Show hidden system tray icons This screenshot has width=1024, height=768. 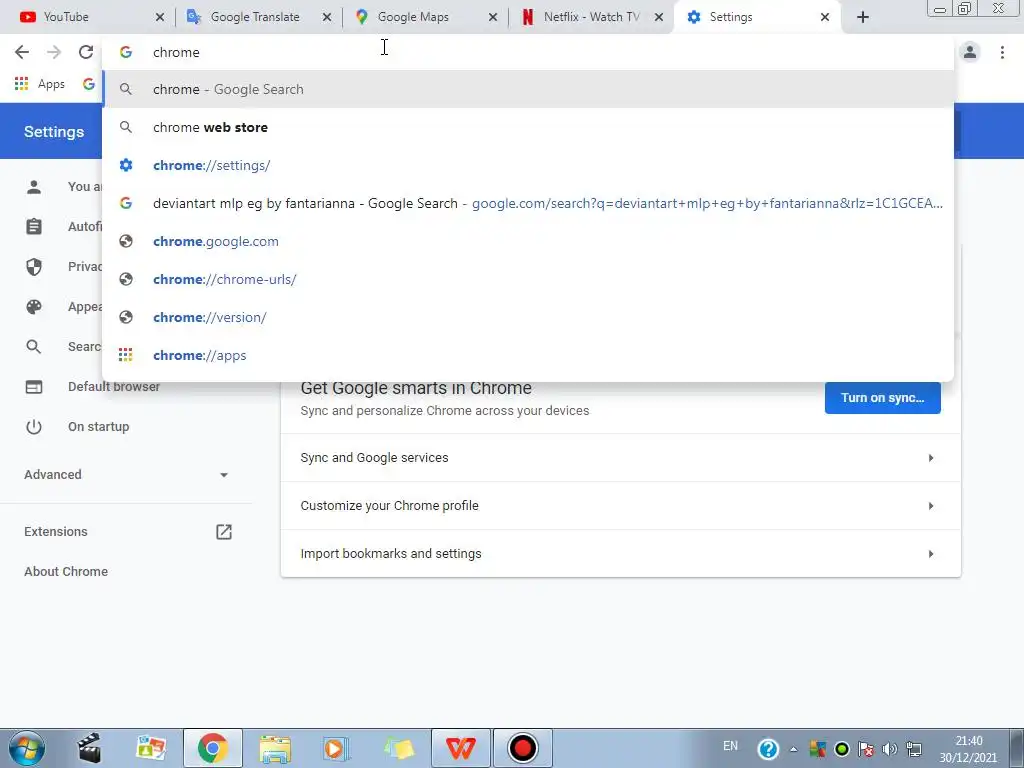793,750
